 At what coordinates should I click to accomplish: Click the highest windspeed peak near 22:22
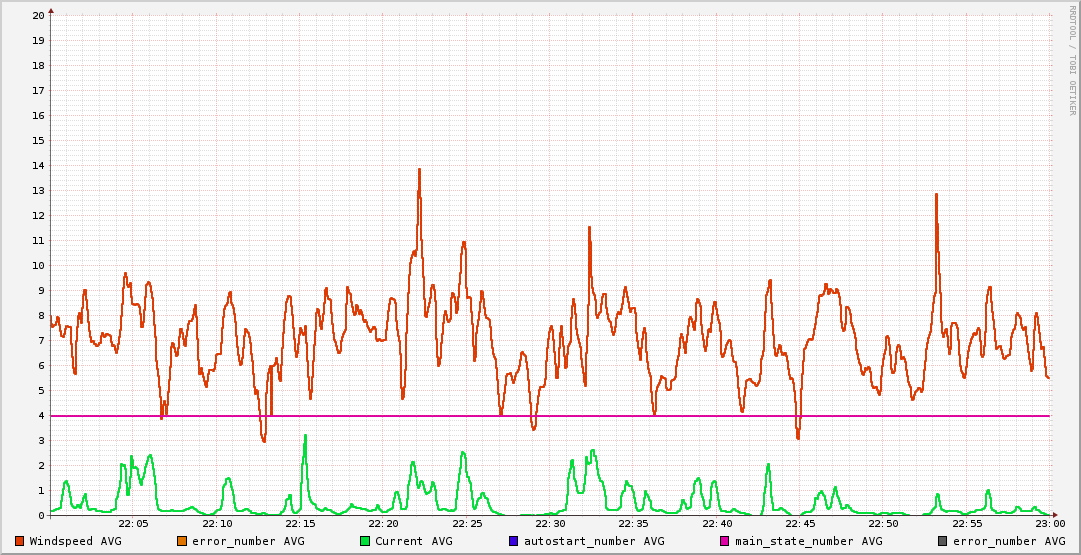419,170
